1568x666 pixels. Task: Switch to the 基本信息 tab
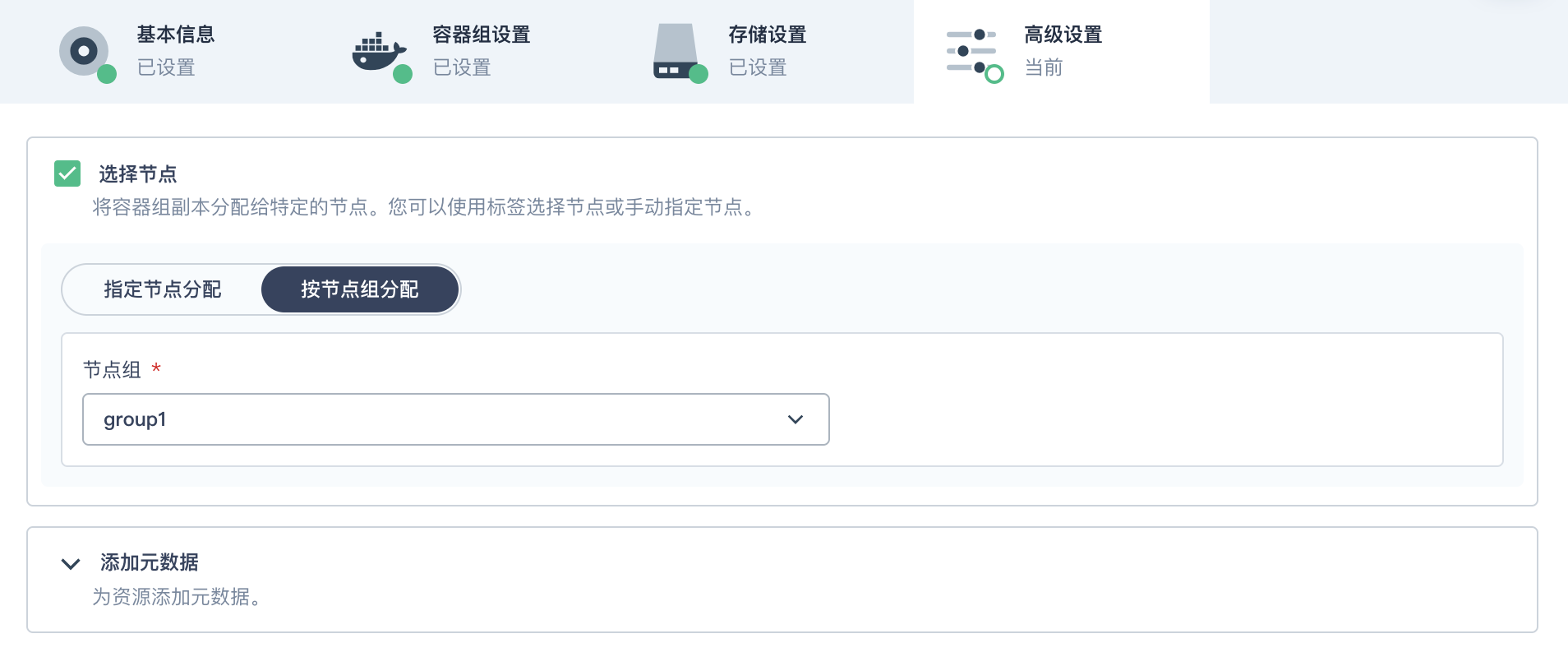[174, 35]
